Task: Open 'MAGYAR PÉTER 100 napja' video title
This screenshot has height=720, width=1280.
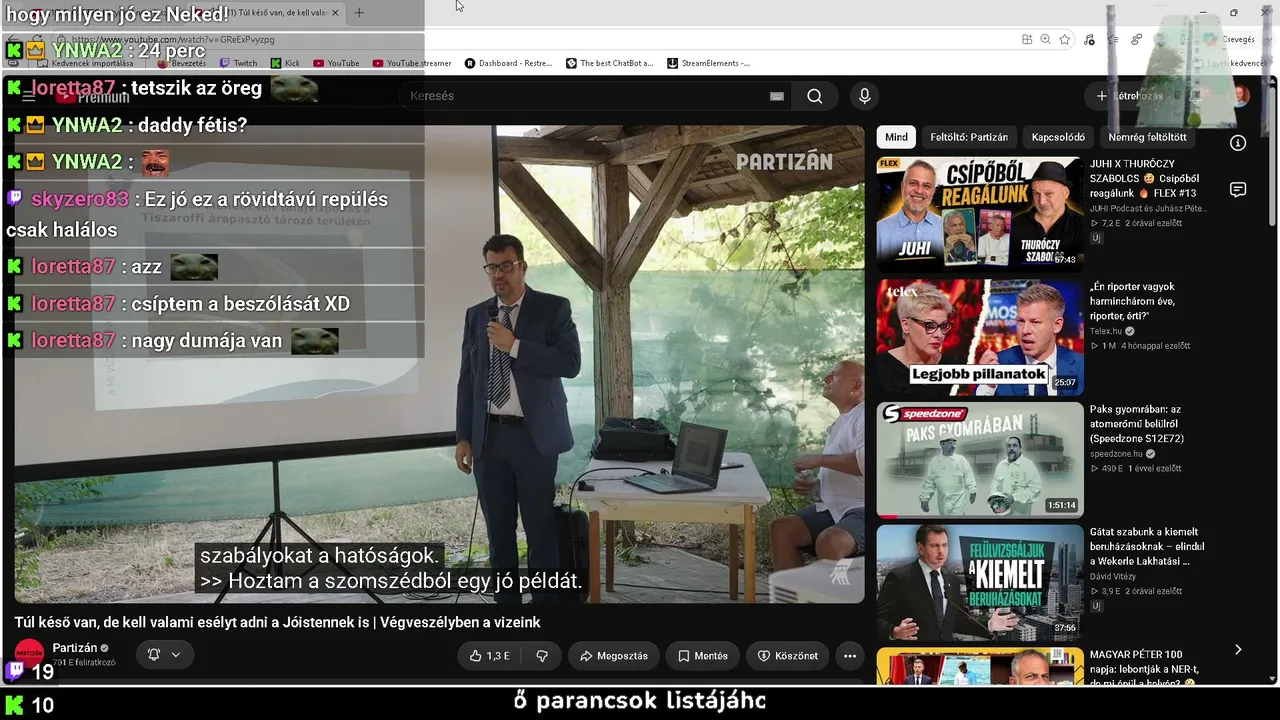Action: pos(1143,668)
